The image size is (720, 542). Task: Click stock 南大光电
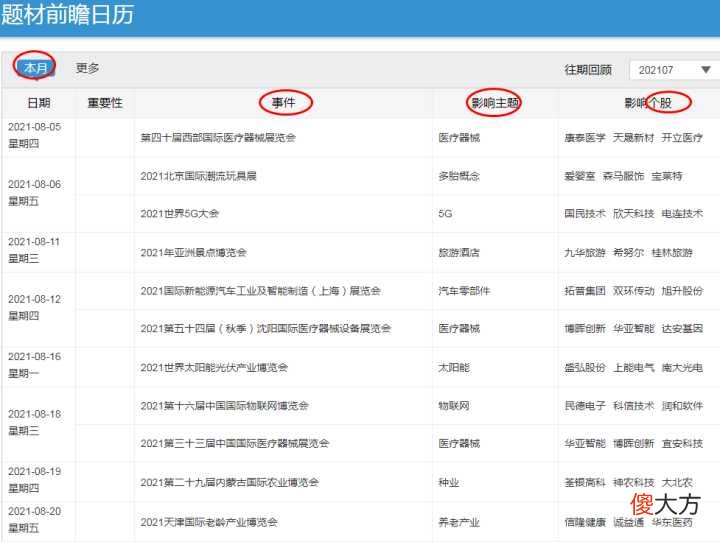point(682,367)
